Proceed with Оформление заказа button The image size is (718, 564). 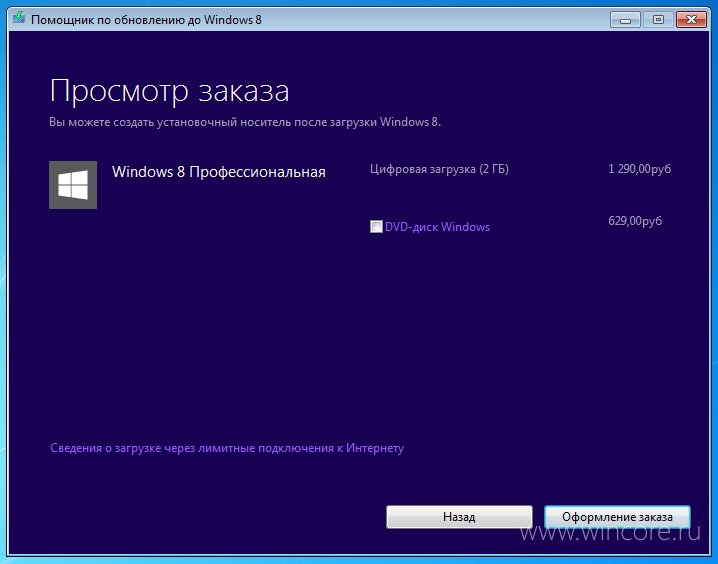617,517
